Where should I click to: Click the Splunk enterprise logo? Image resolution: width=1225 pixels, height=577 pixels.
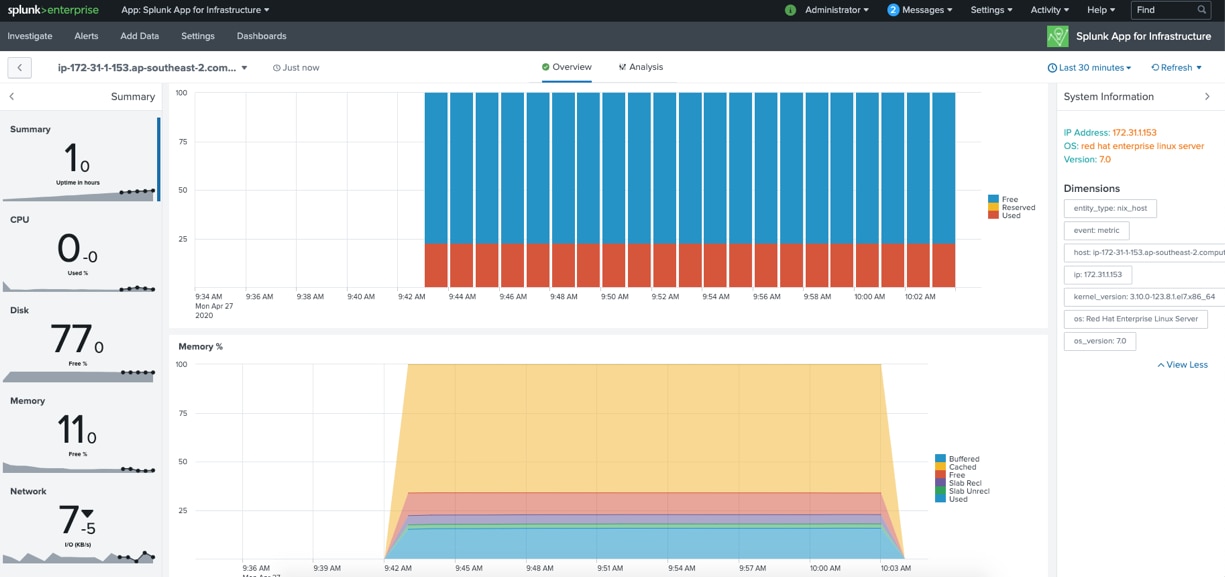[x=53, y=10]
